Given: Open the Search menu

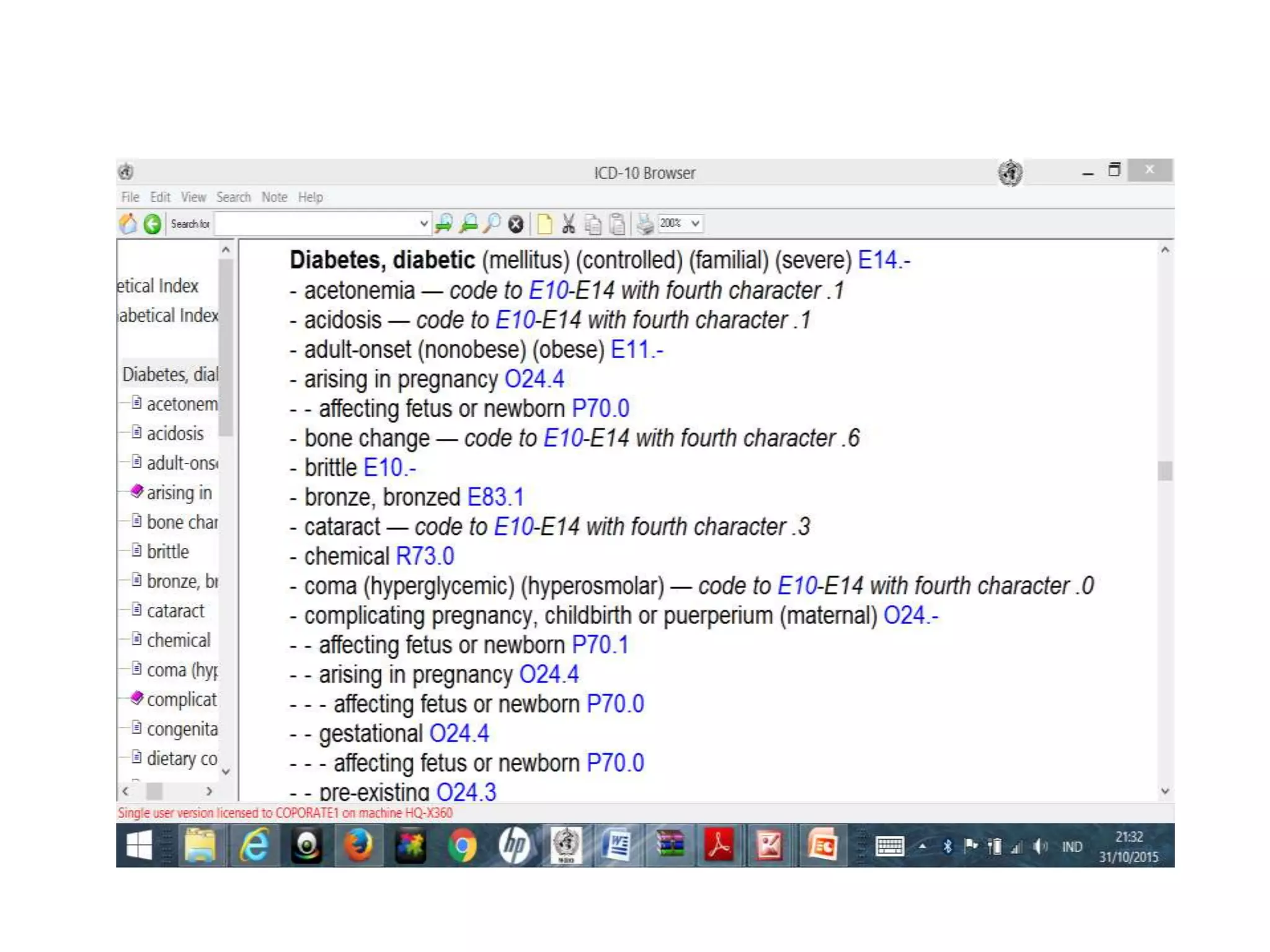Looking at the screenshot, I should [x=233, y=197].
